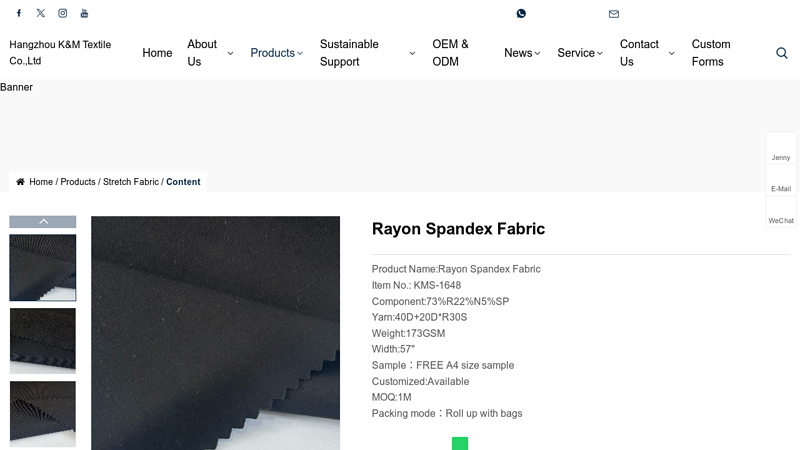
Task: Click the 'MOQ:1M' text
Action: (391, 397)
